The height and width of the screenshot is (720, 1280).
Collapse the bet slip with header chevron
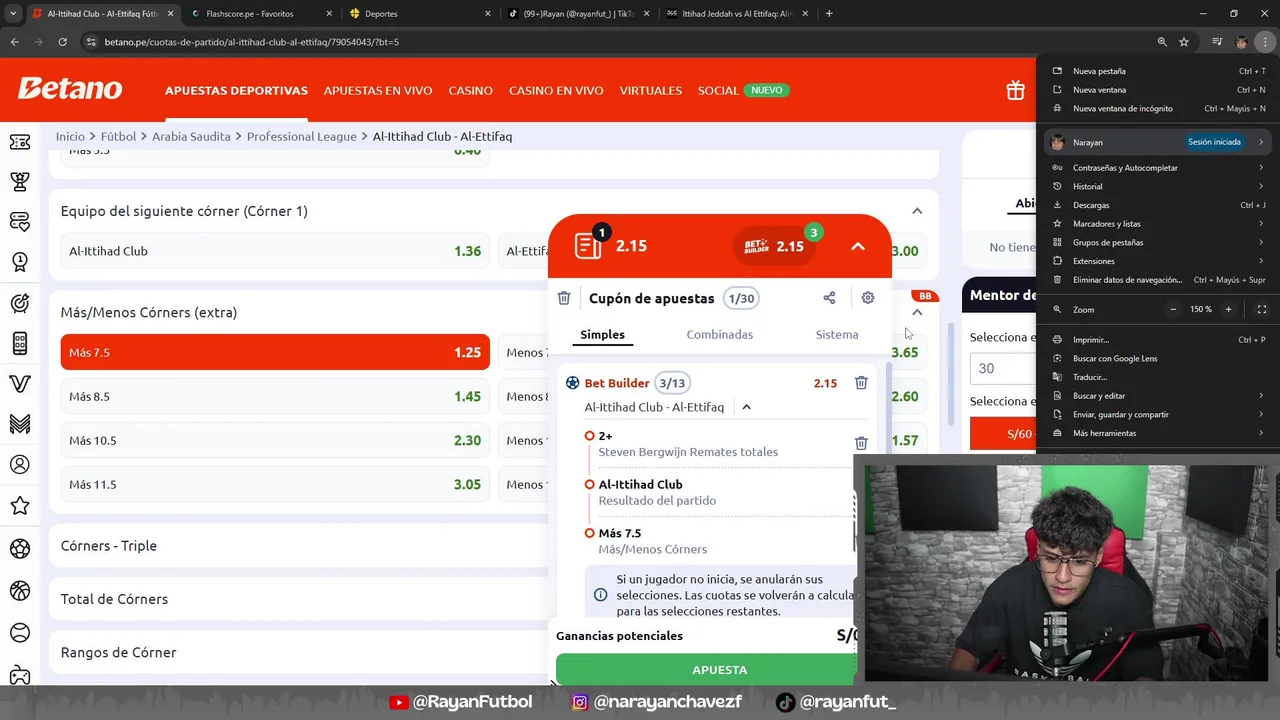(858, 246)
